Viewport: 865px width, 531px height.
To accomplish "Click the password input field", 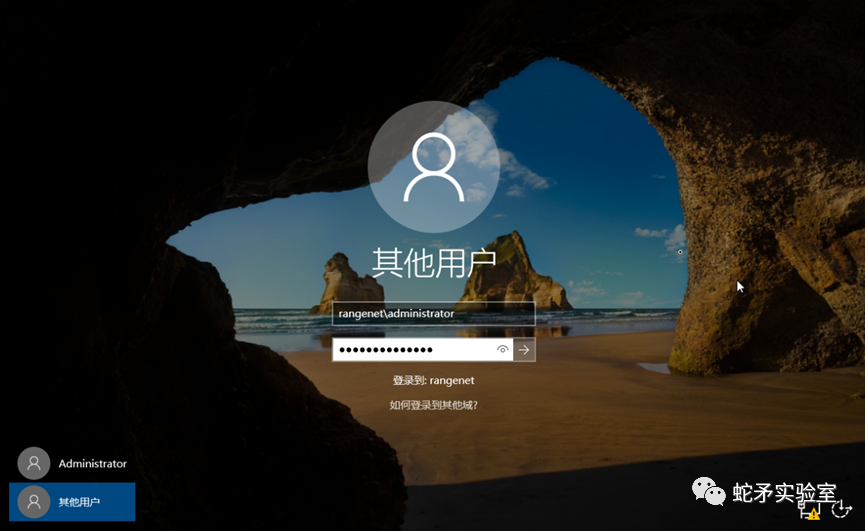I will click(x=423, y=350).
